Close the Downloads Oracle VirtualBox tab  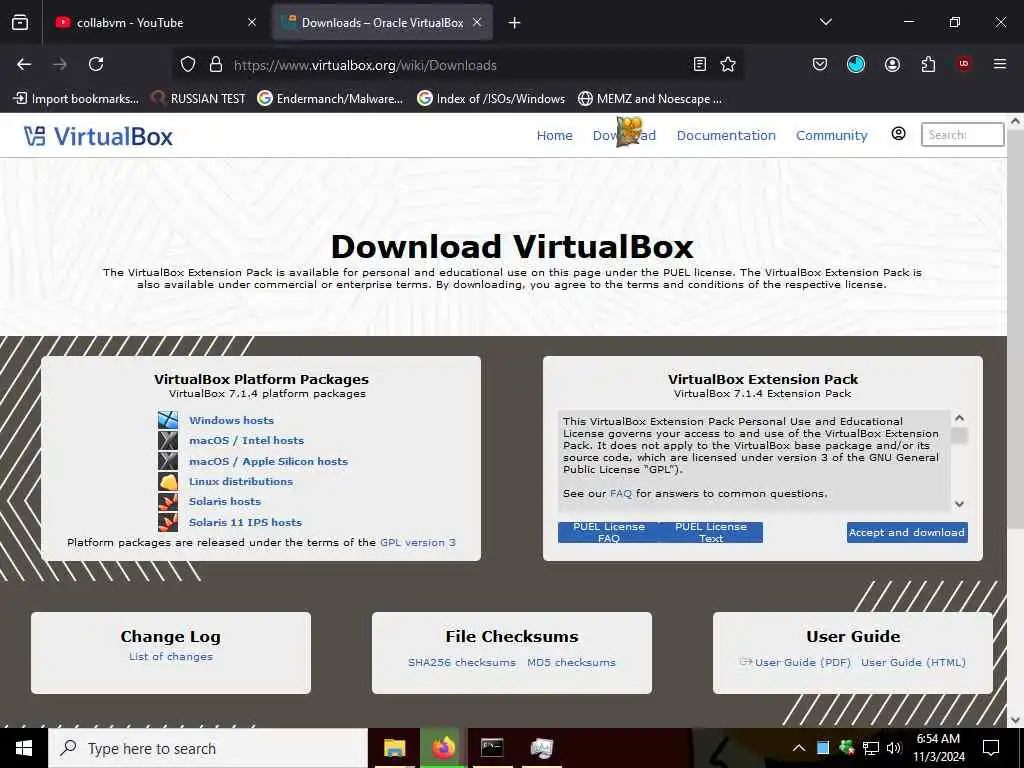(x=477, y=22)
